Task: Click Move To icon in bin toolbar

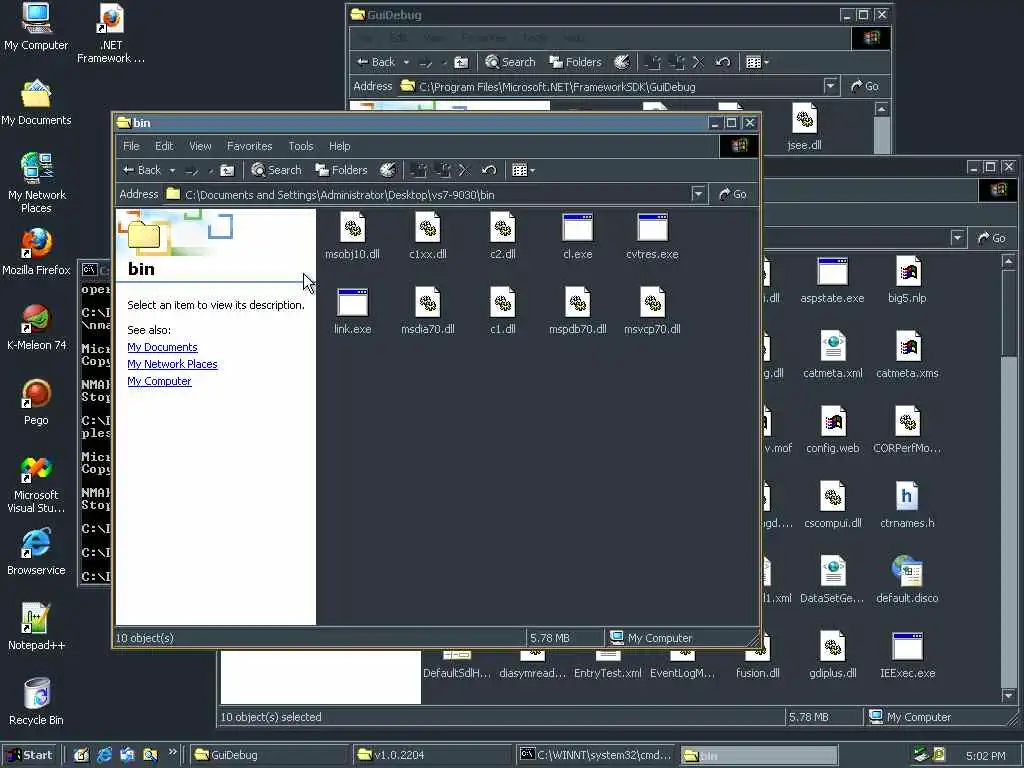Action: [417, 170]
